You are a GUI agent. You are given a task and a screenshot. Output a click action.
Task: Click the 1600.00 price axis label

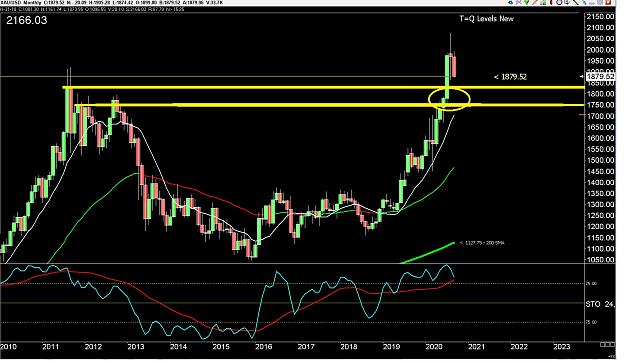(x=600, y=138)
